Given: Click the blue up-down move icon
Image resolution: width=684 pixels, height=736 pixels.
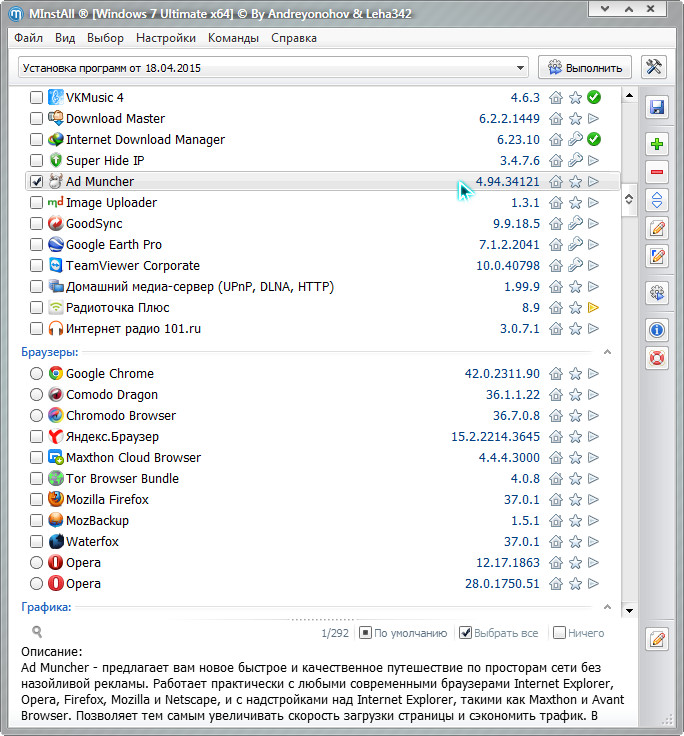Looking at the screenshot, I should [656, 200].
